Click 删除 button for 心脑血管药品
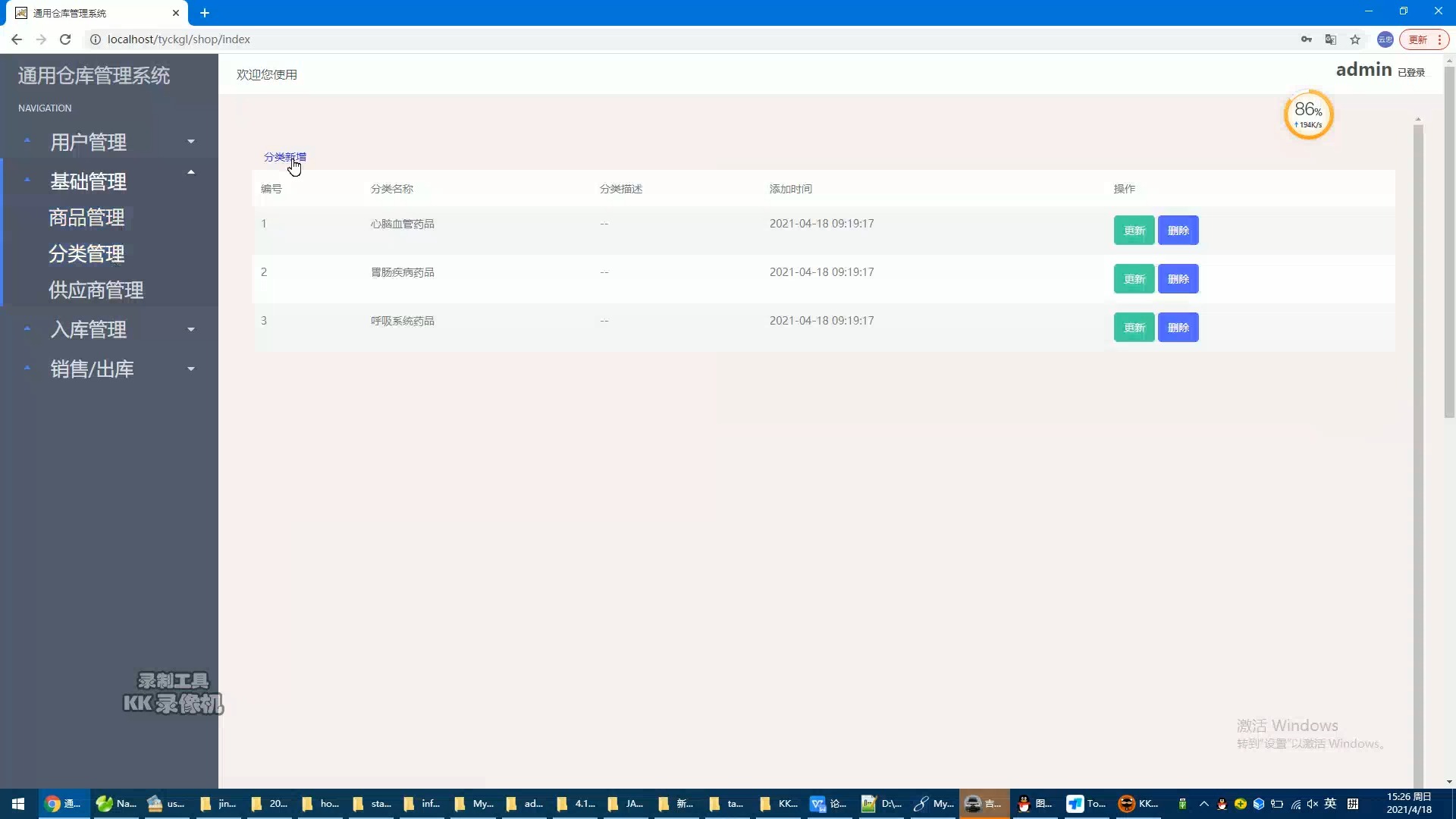 pyautogui.click(x=1178, y=230)
